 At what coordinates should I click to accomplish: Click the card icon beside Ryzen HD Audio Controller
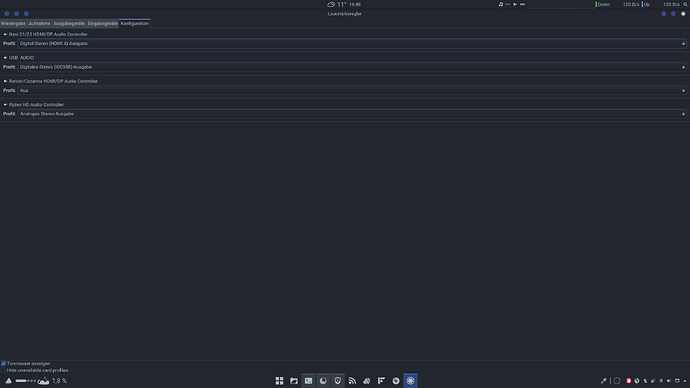[5, 105]
